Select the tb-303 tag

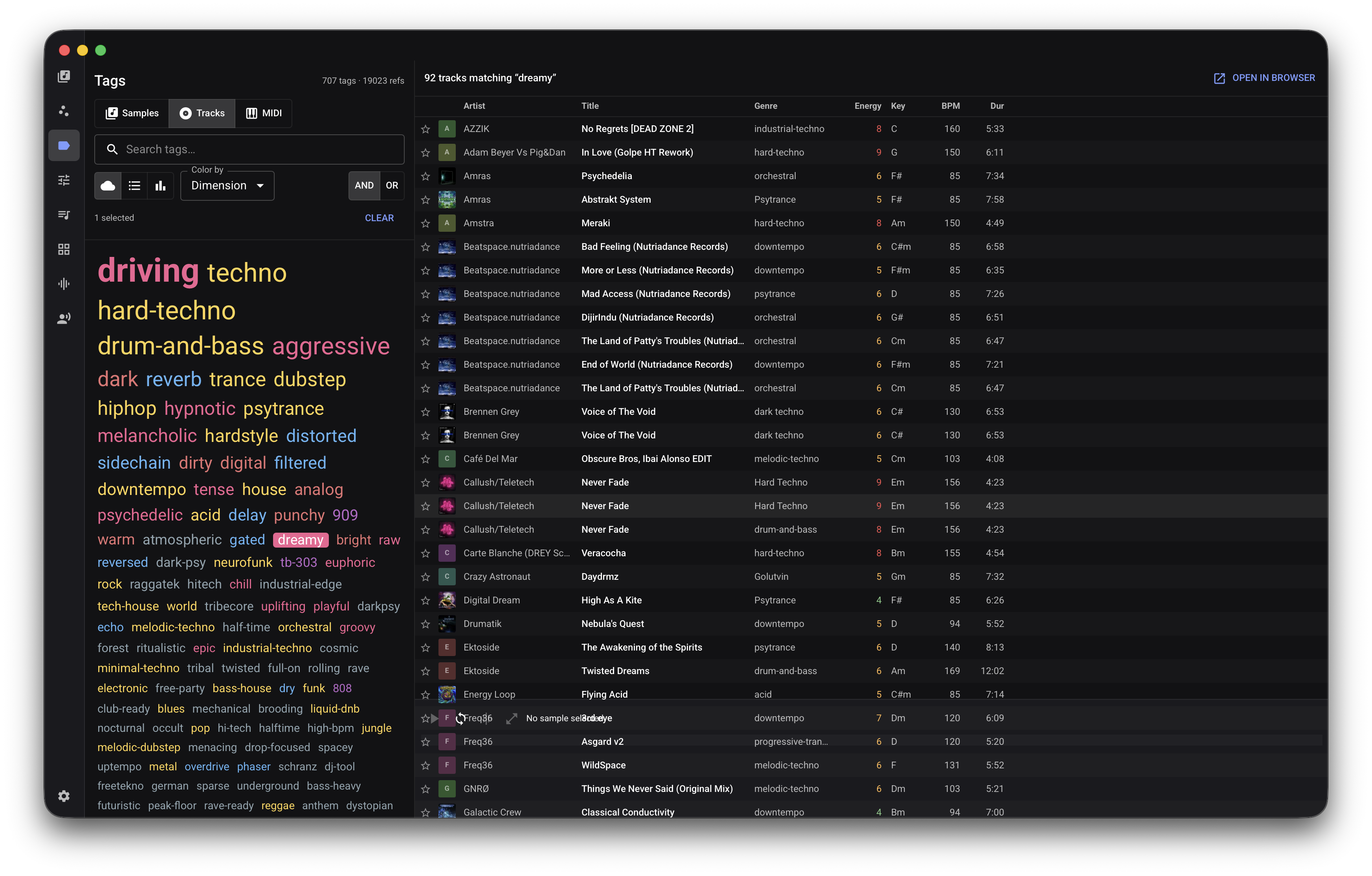coord(299,563)
